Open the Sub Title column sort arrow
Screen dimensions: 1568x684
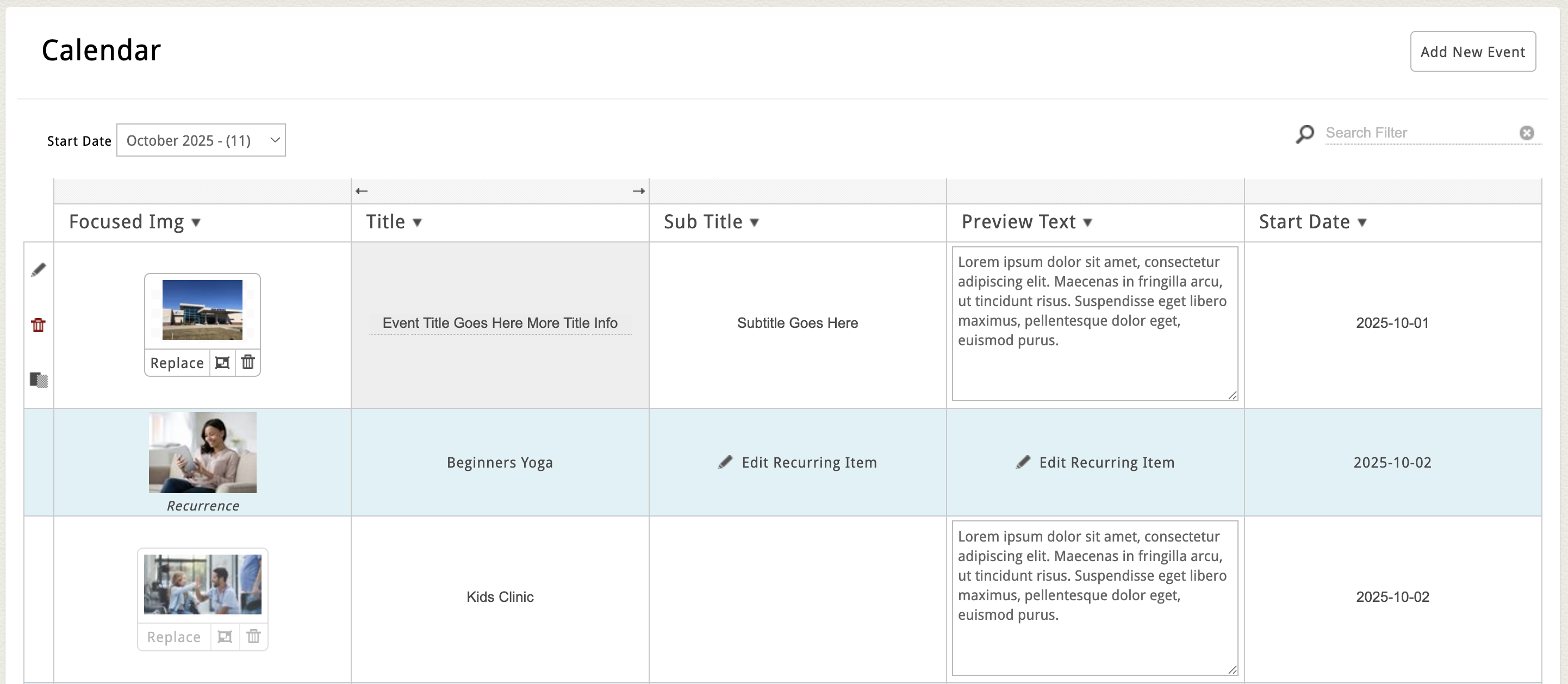click(x=754, y=223)
